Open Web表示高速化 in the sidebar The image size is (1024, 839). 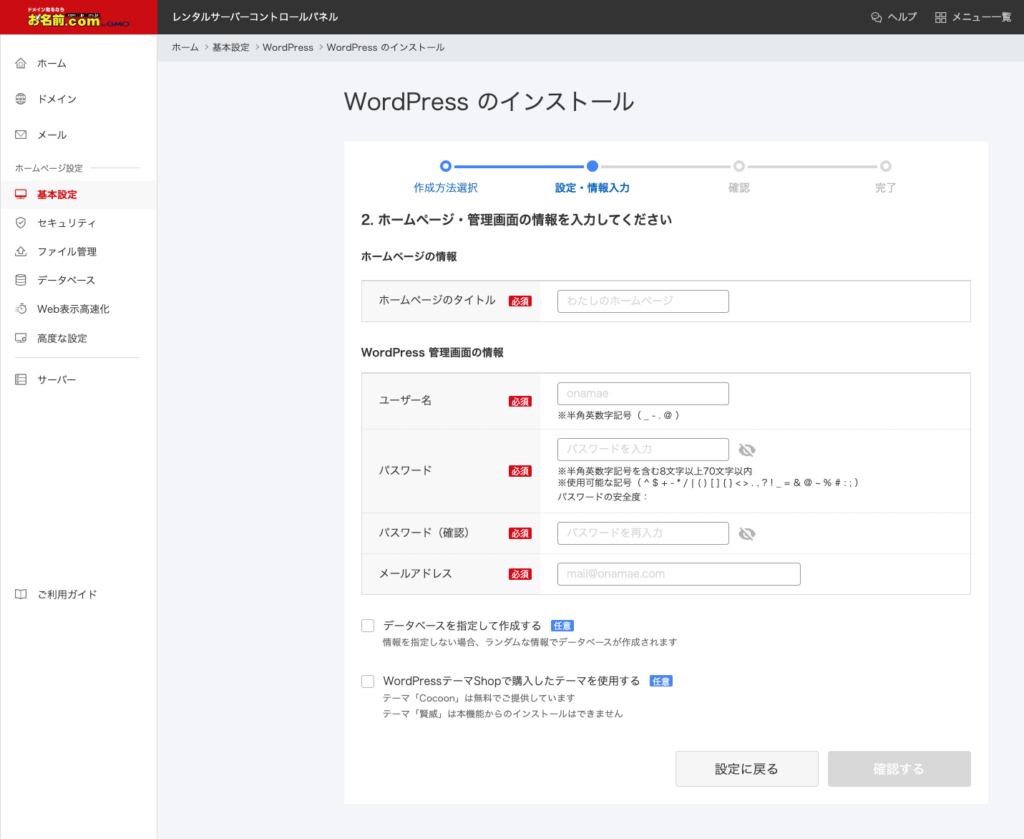pyautogui.click(x=73, y=309)
